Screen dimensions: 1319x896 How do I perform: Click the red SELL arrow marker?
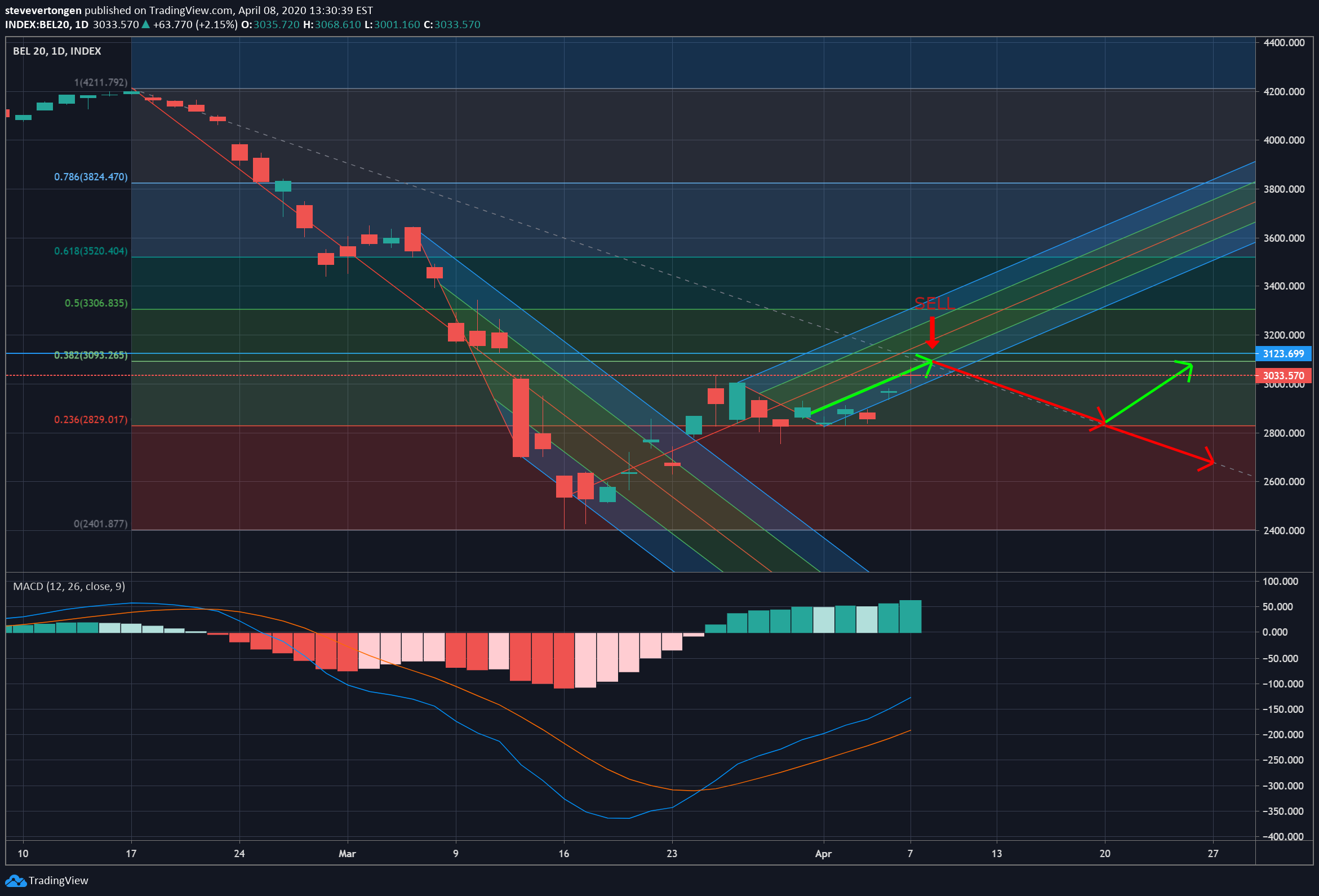932,332
